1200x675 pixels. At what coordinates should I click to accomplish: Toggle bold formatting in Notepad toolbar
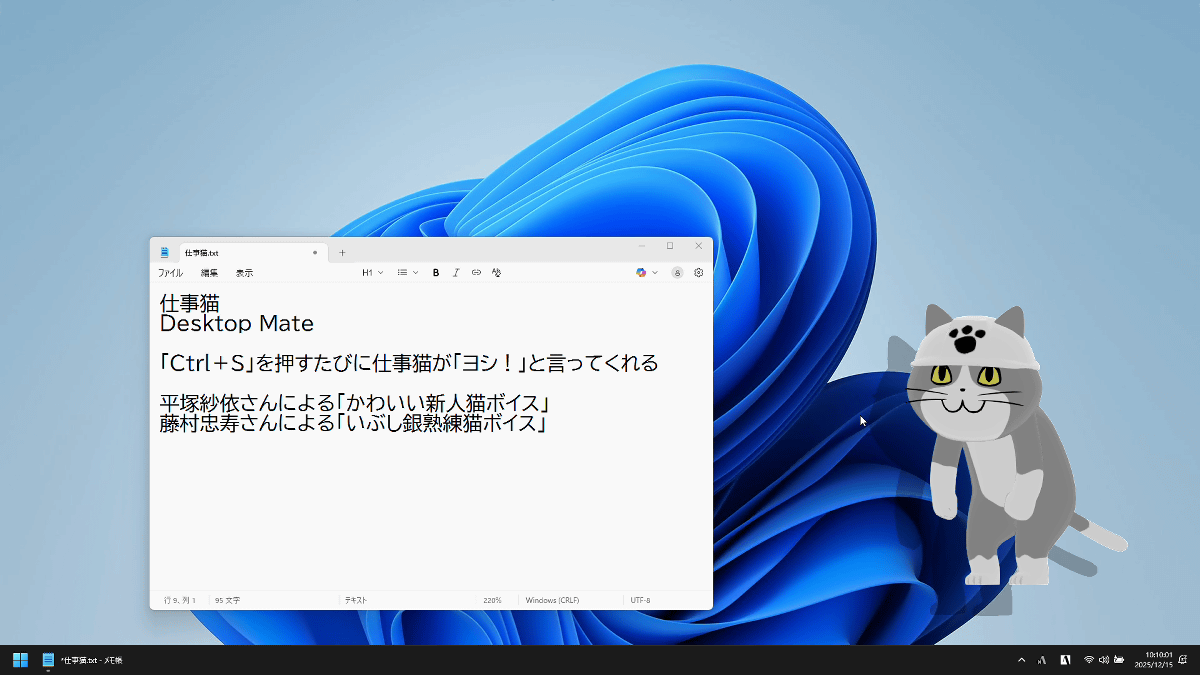coord(436,273)
